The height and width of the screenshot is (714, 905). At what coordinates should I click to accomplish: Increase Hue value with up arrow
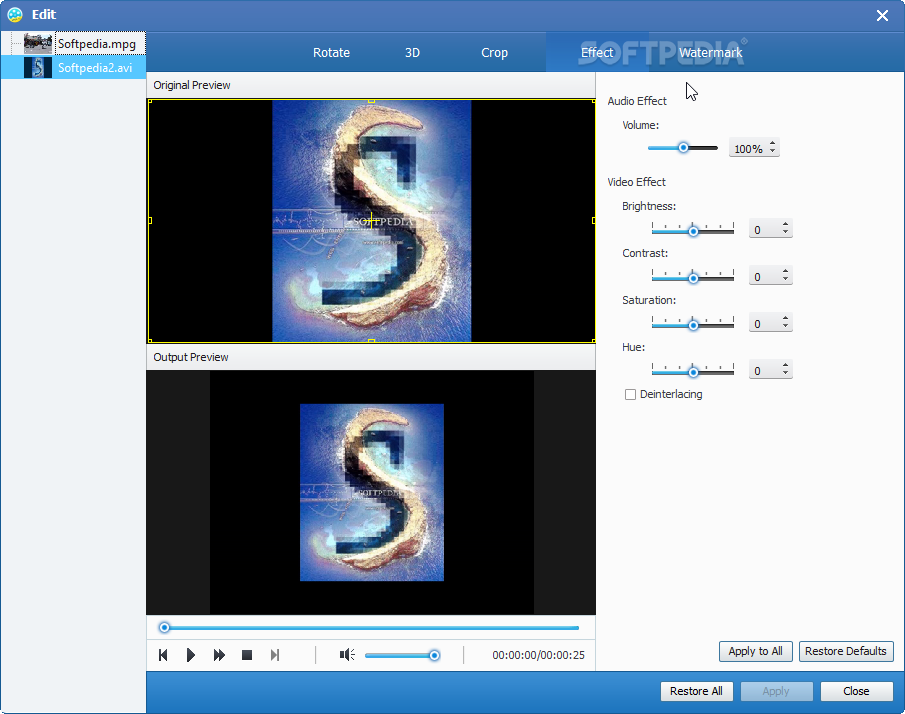[x=786, y=365]
